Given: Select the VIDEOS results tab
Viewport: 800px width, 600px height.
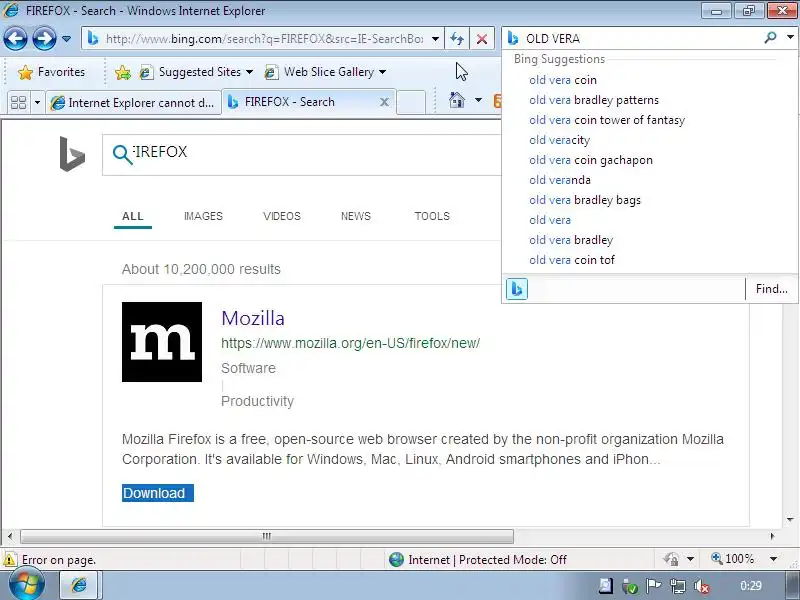Looking at the screenshot, I should pyautogui.click(x=282, y=216).
